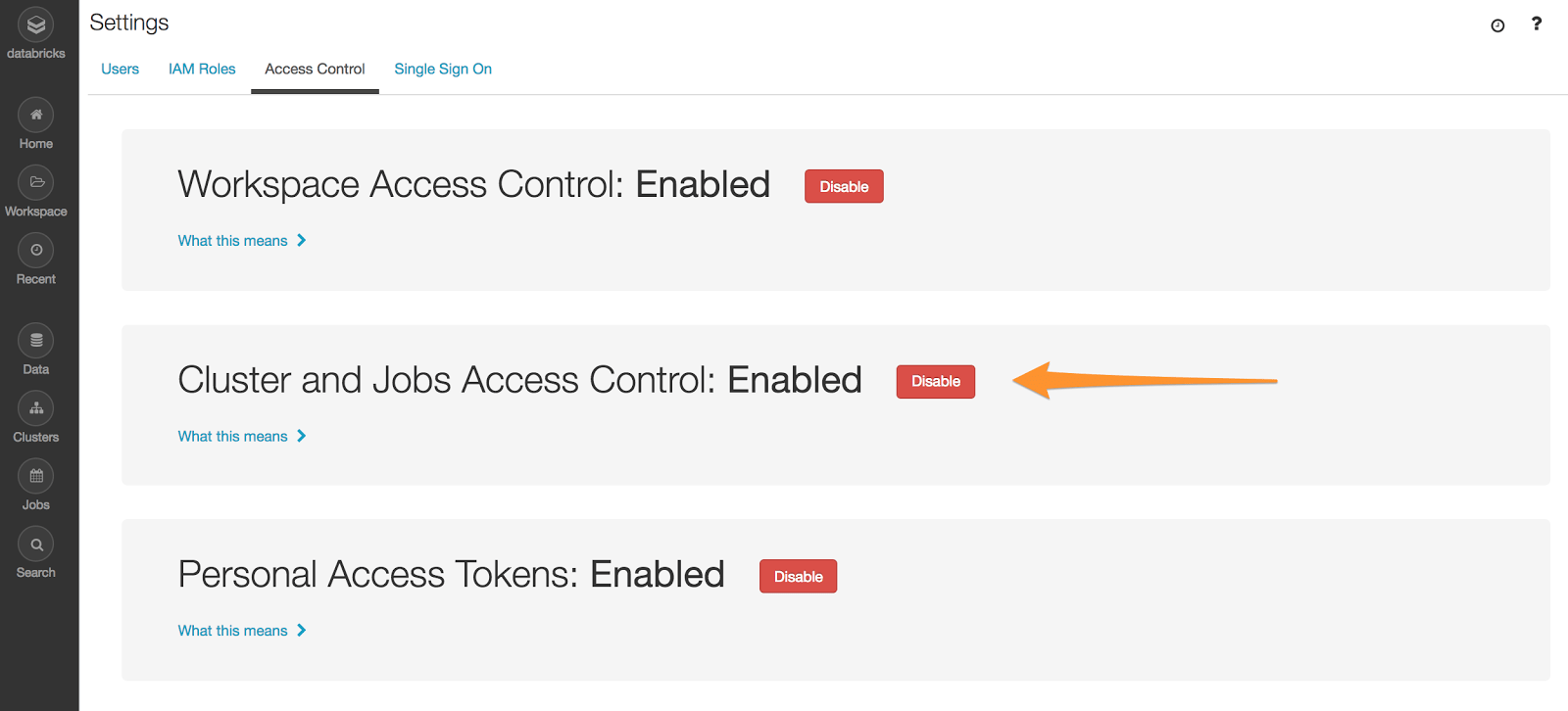Image resolution: width=1568 pixels, height=711 pixels.
Task: Open the Home icon in the sidebar
Action: [x=35, y=115]
